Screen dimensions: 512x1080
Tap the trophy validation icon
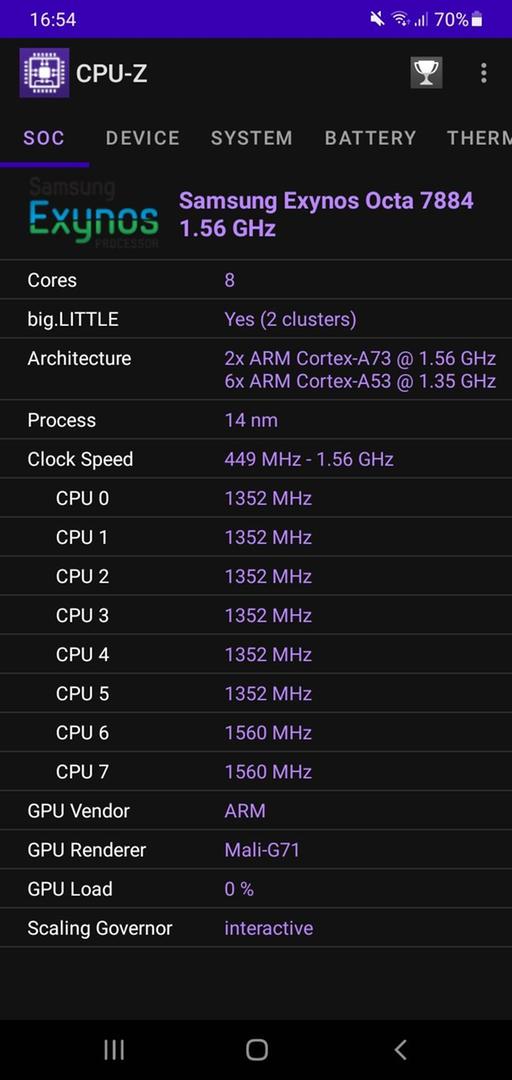[427, 72]
